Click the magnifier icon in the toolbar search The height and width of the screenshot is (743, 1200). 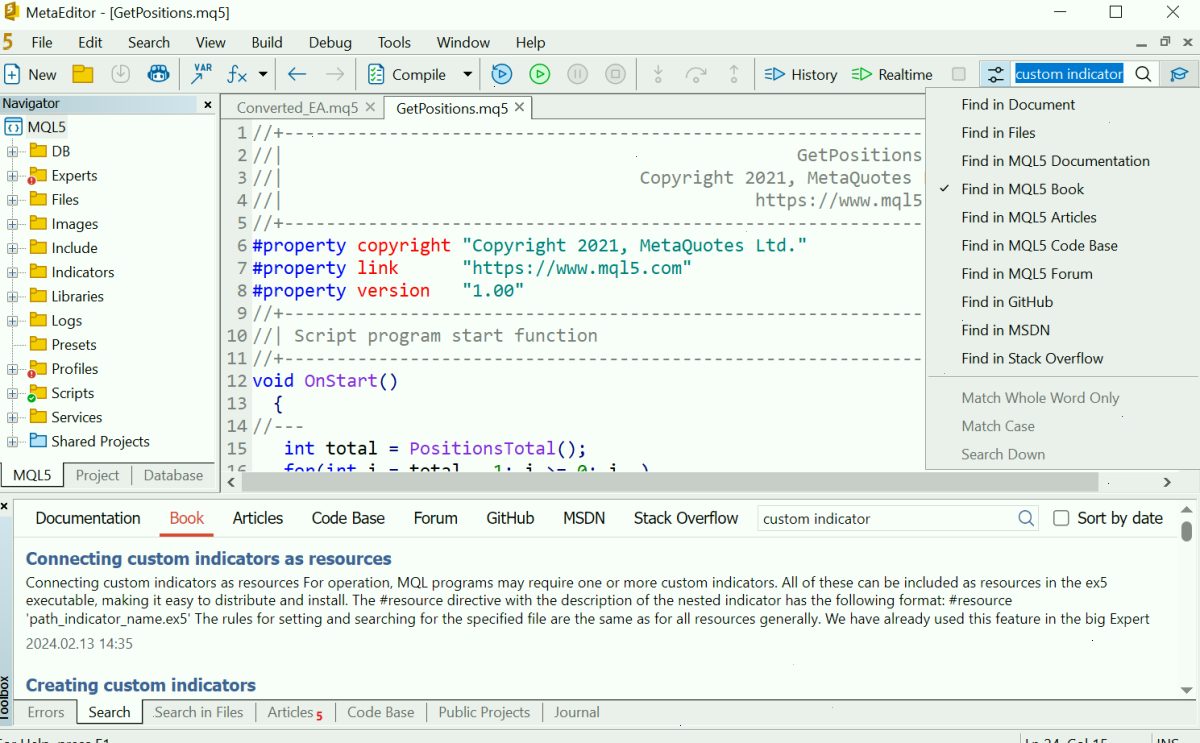tap(1144, 74)
